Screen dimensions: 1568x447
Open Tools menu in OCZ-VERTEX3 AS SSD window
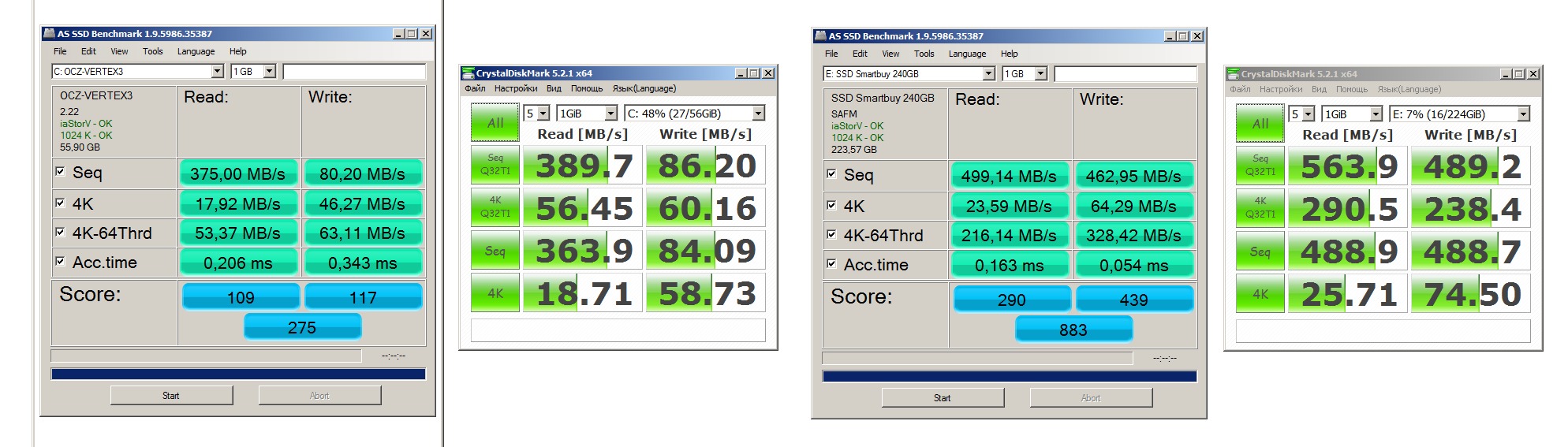pos(153,51)
